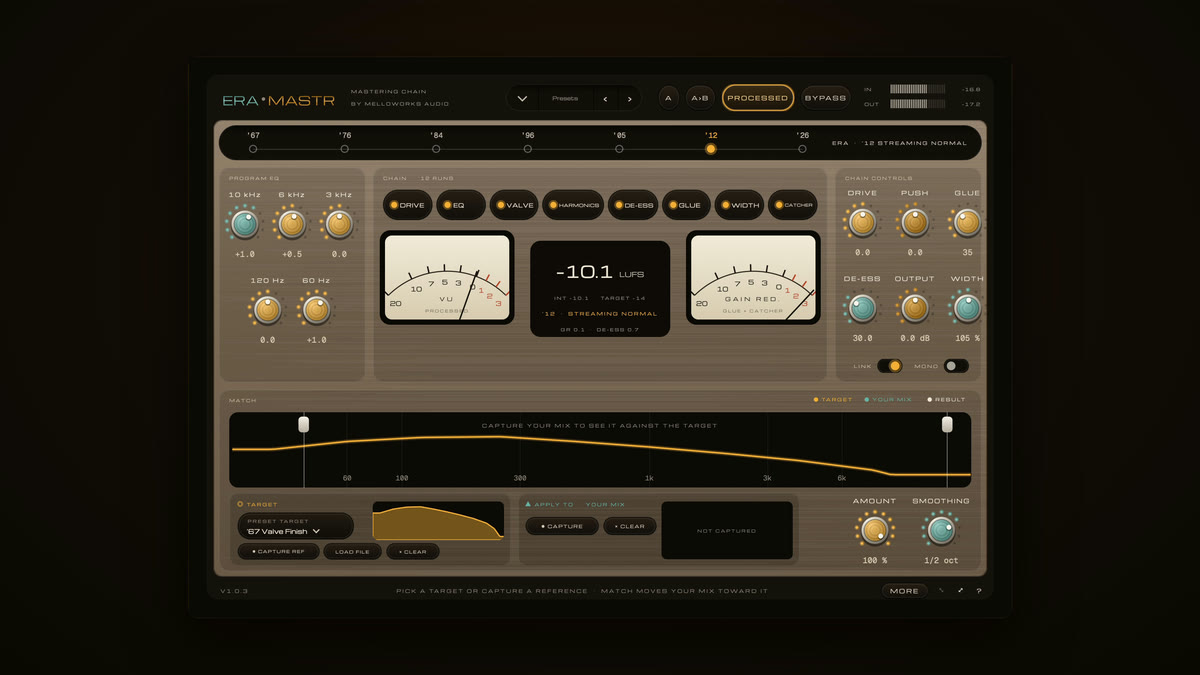This screenshot has height=675, width=1200.
Task: Go to the previous preset
Action: [604, 98]
